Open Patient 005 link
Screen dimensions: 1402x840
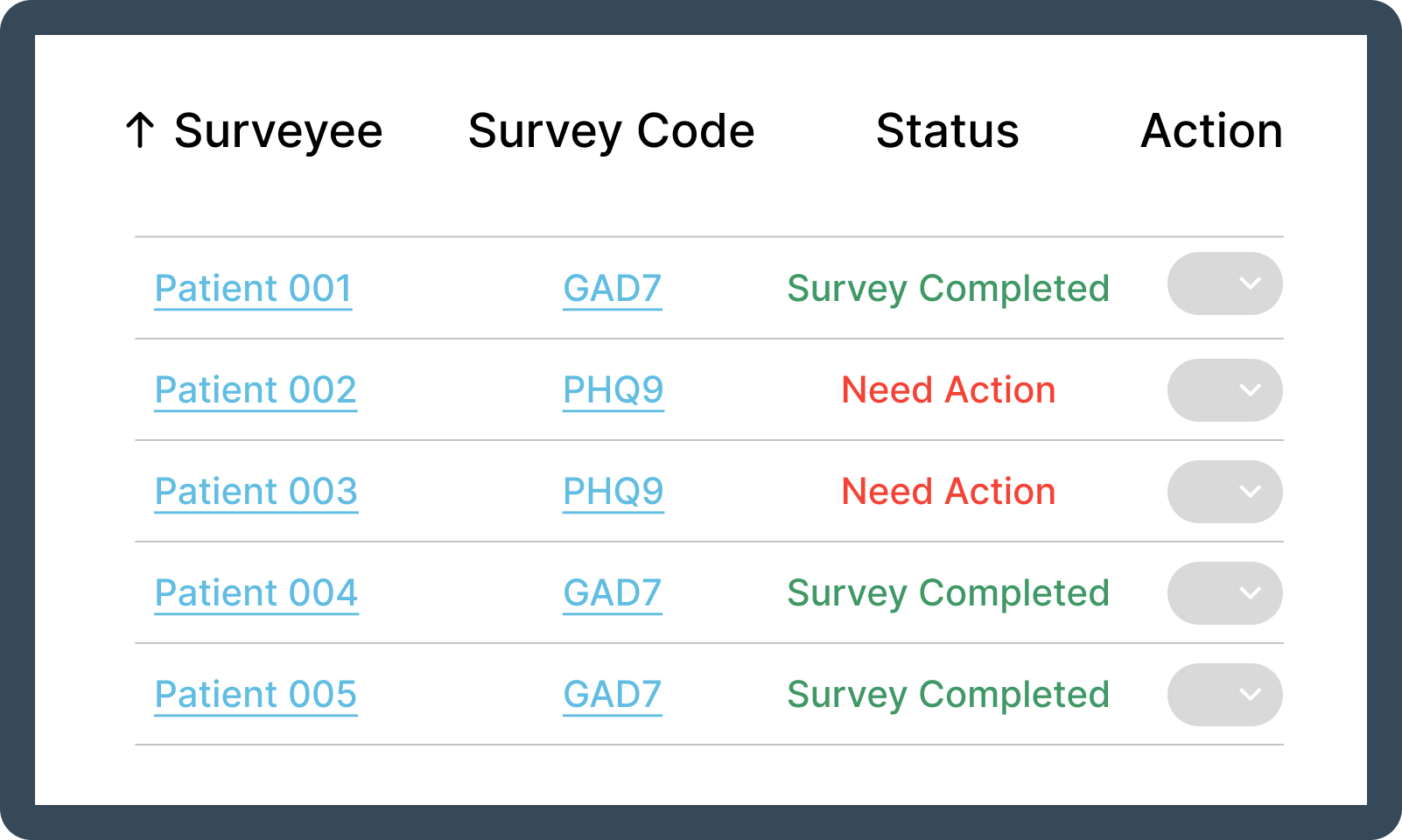(x=256, y=695)
